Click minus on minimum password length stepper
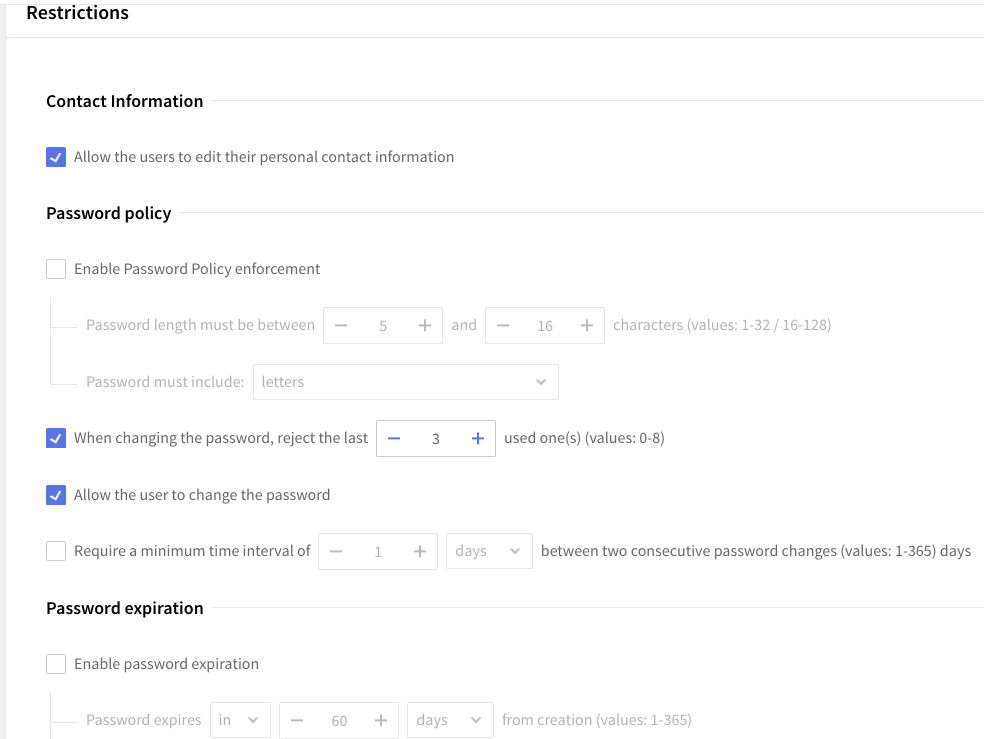 tap(342, 325)
